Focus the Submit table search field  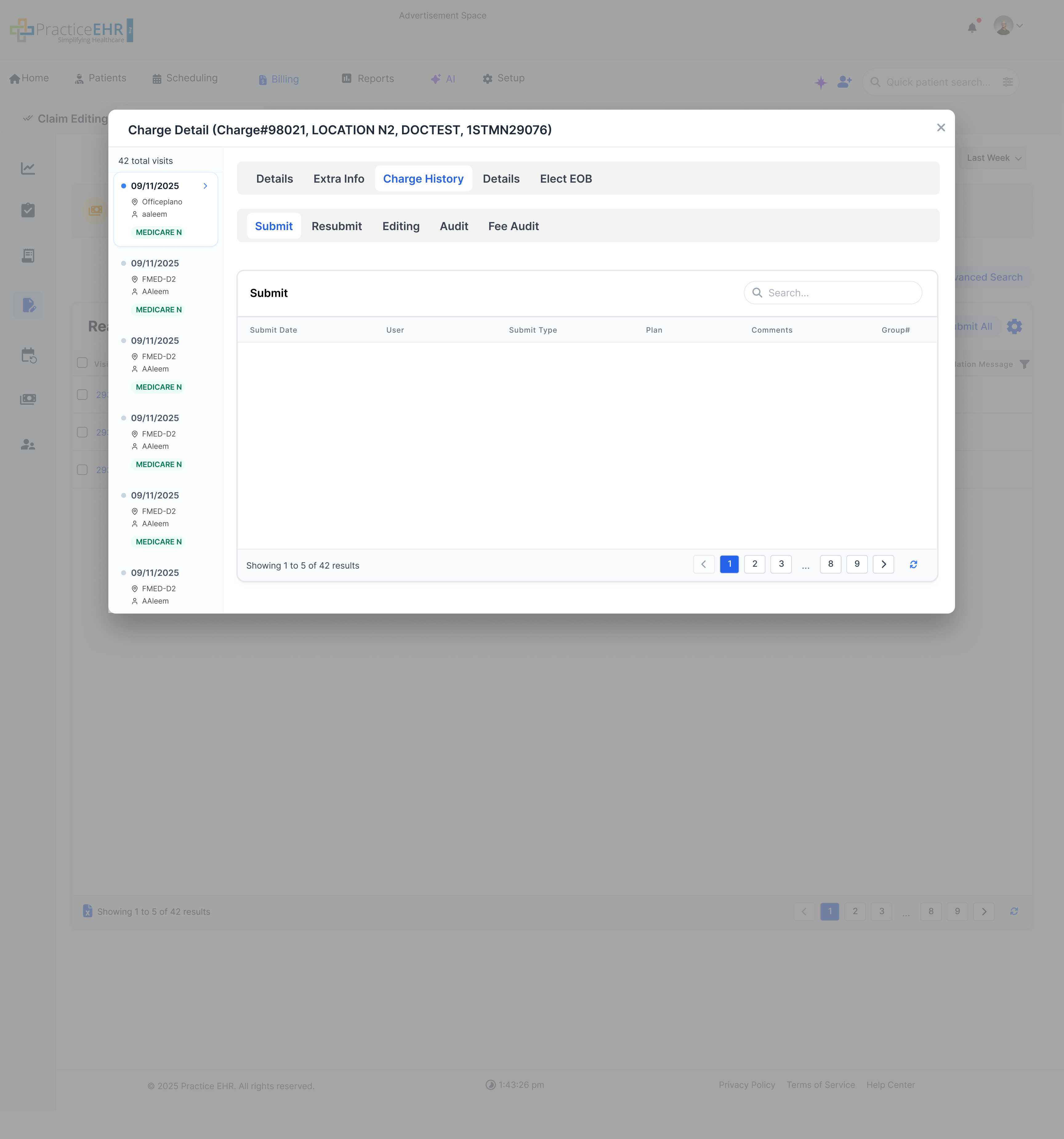[833, 293]
